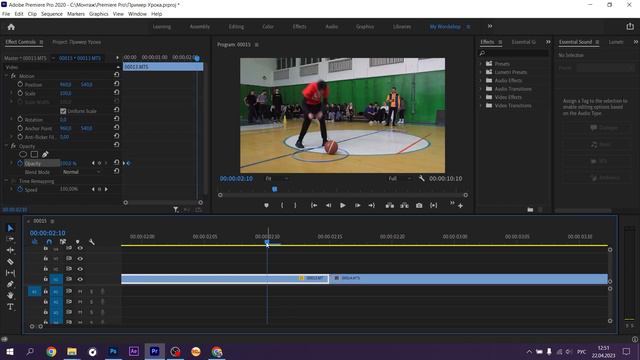Switch to the Color workspace
Screen dimensions: 640x360
click(268, 27)
